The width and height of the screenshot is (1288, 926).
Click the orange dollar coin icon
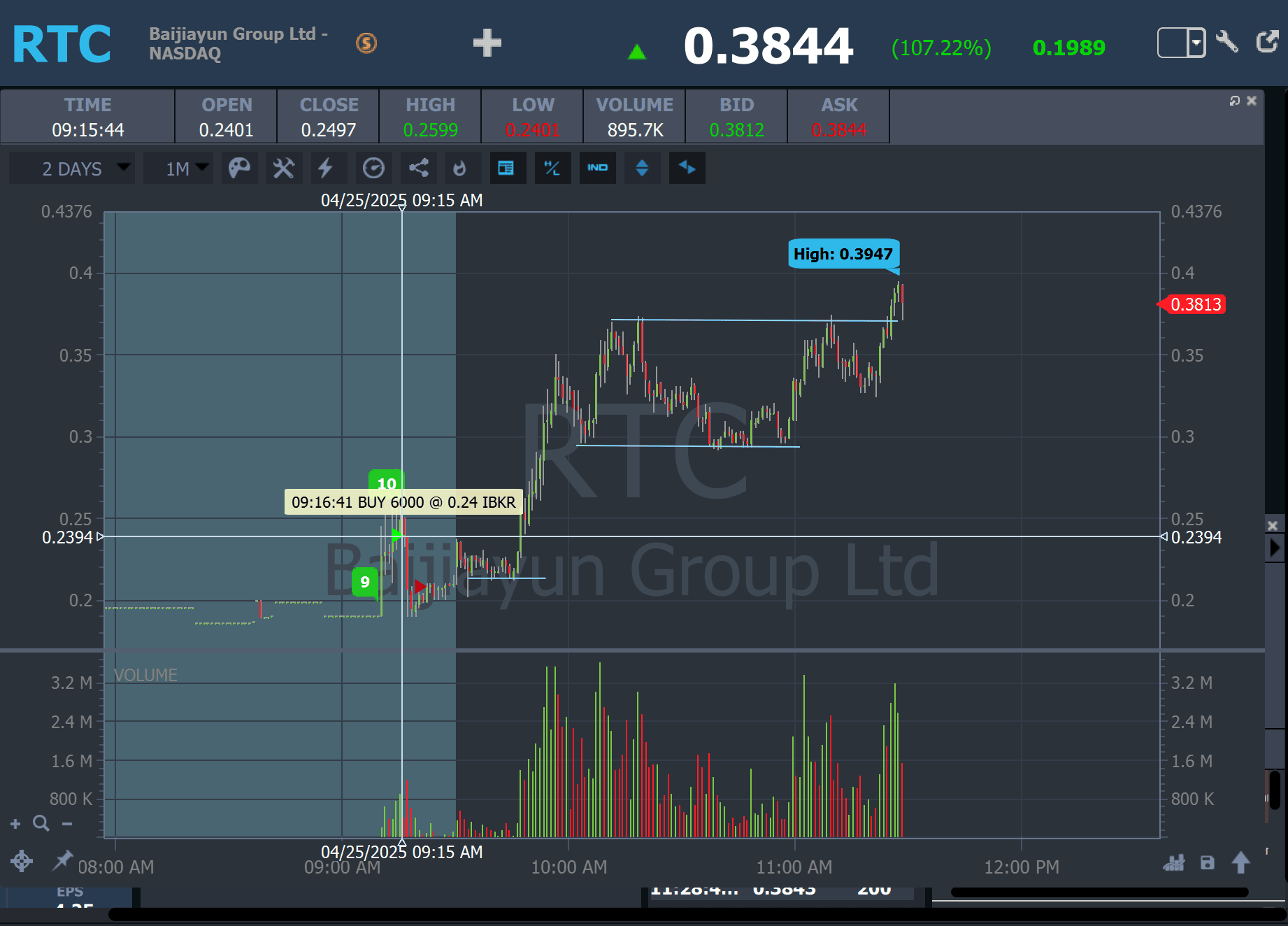point(366,43)
